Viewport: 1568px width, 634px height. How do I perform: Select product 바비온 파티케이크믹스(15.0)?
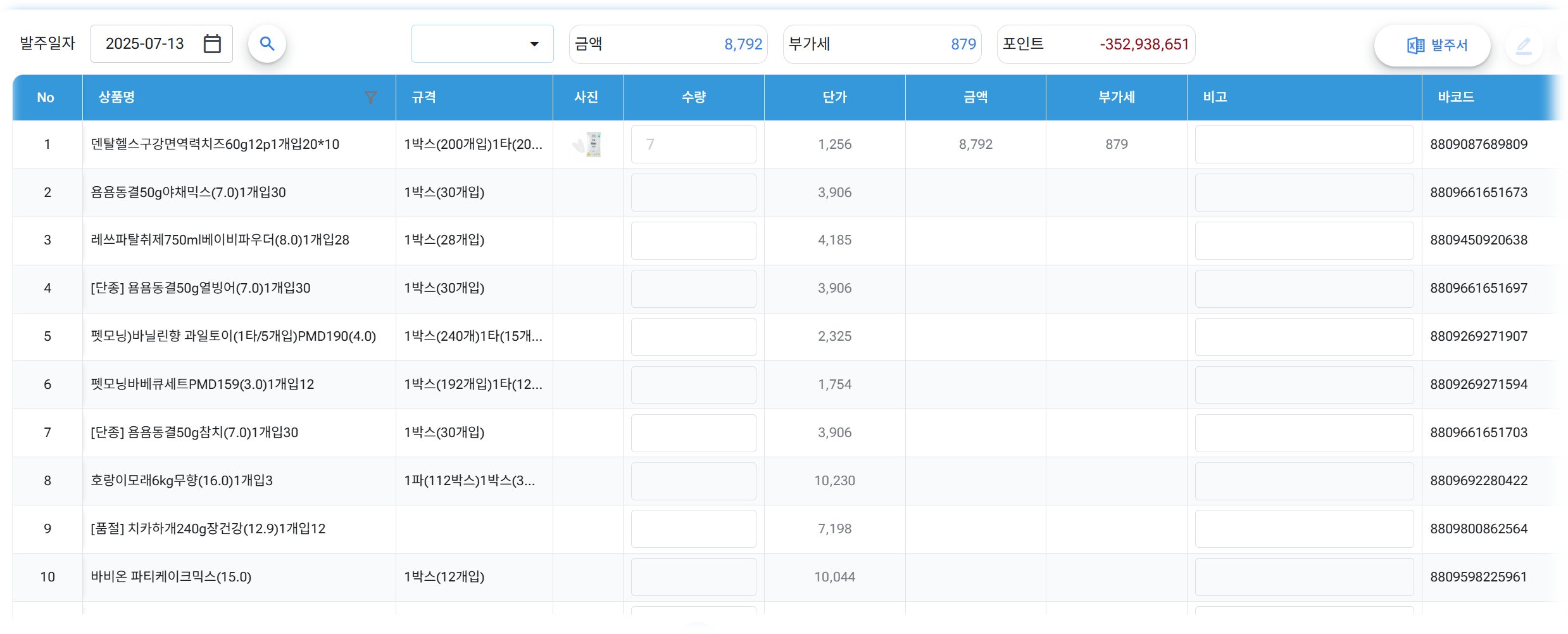tap(171, 577)
